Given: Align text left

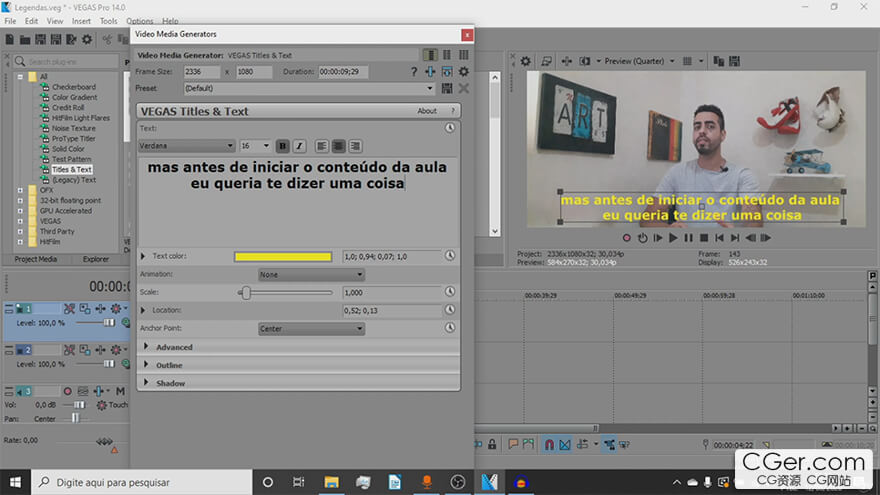Looking at the screenshot, I should click(322, 146).
